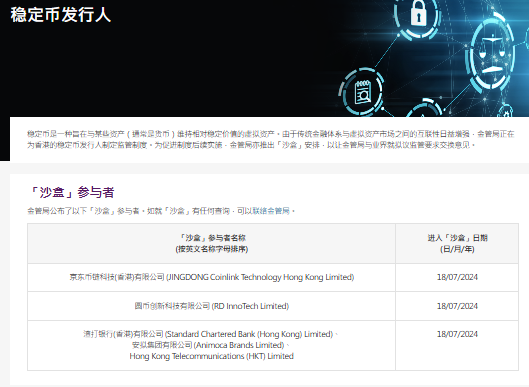Image resolution: width=529 pixels, height=387 pixels.
Task: Select the stablecoin introduction paragraph text
Action: coord(271,139)
